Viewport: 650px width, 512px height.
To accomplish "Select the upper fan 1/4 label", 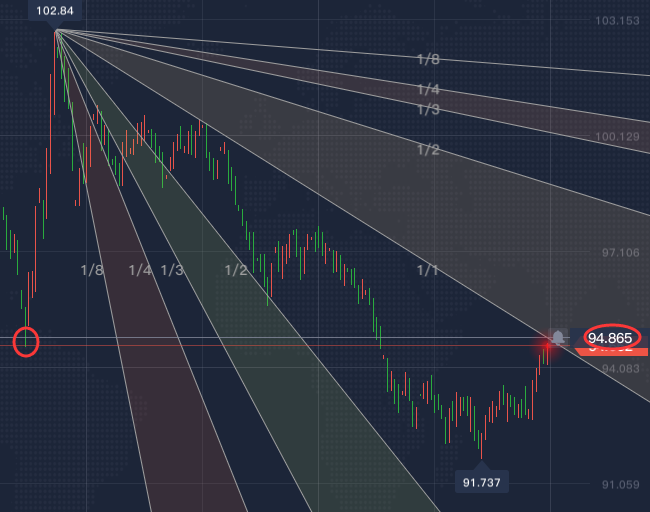I will 428,90.
